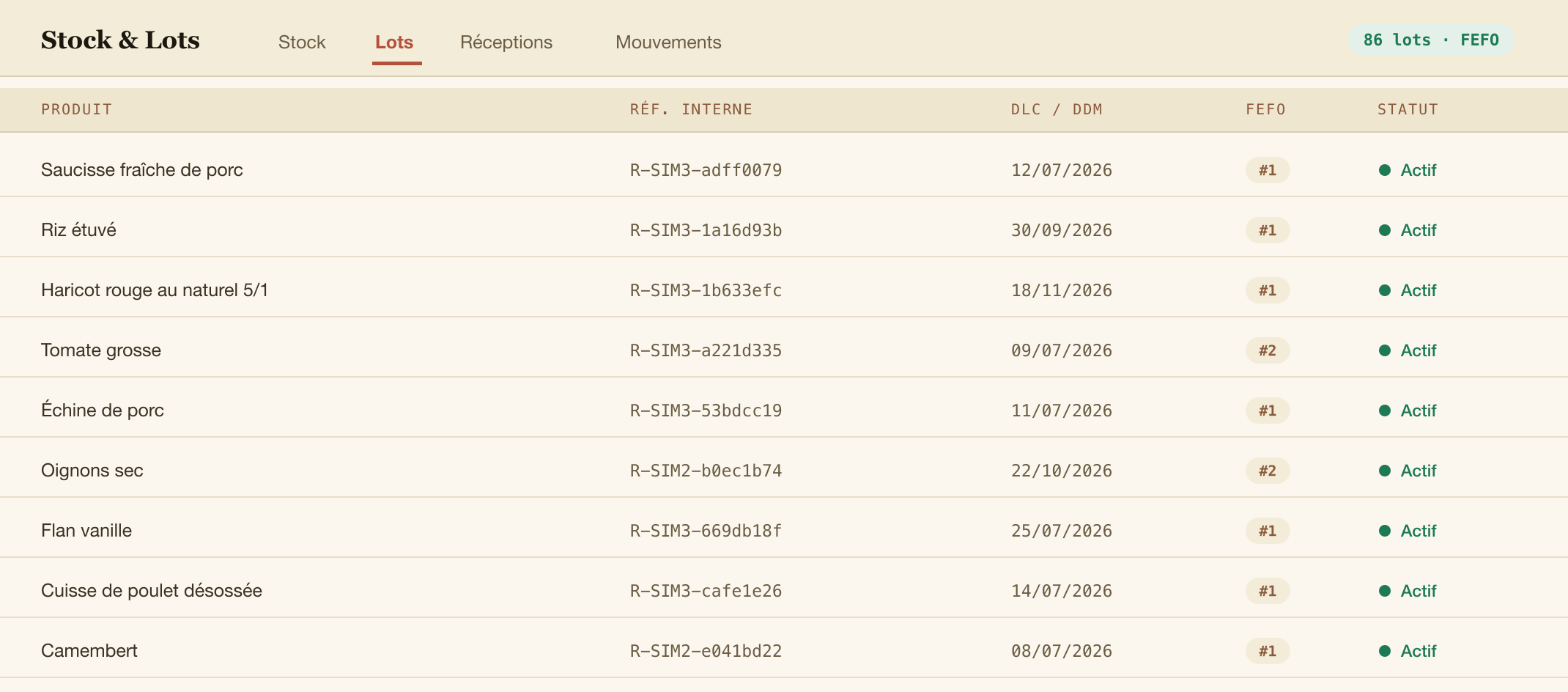This screenshot has height=692, width=1568.
Task: Click the Actif status of Flan vanille
Action: pyautogui.click(x=1408, y=531)
